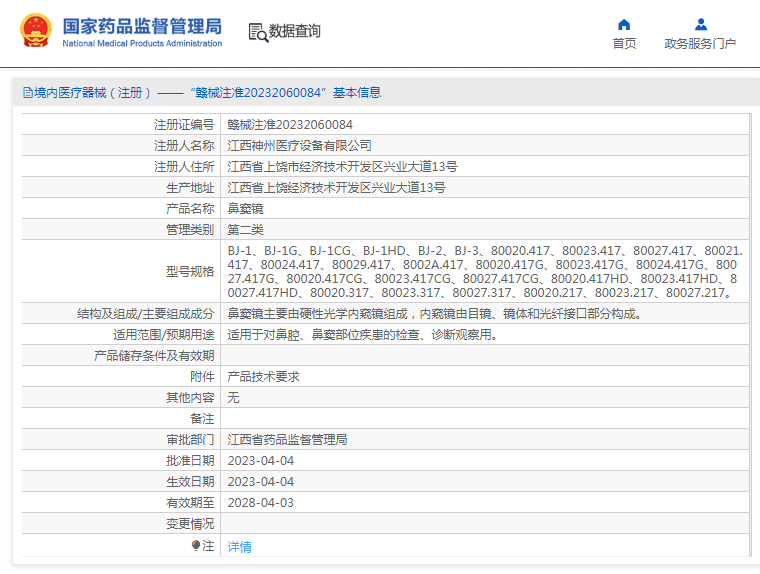
Task: Click National Medical Products Administration text
Action: click(x=142, y=44)
